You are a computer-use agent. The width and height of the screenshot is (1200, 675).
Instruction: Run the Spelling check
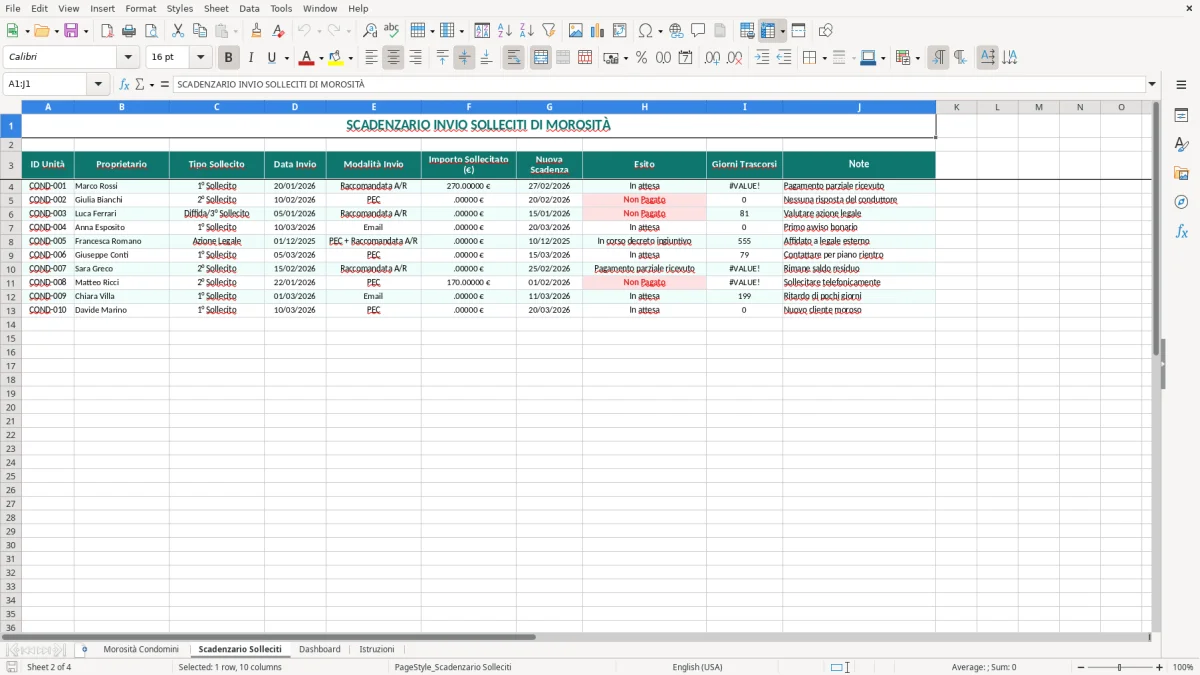point(392,31)
